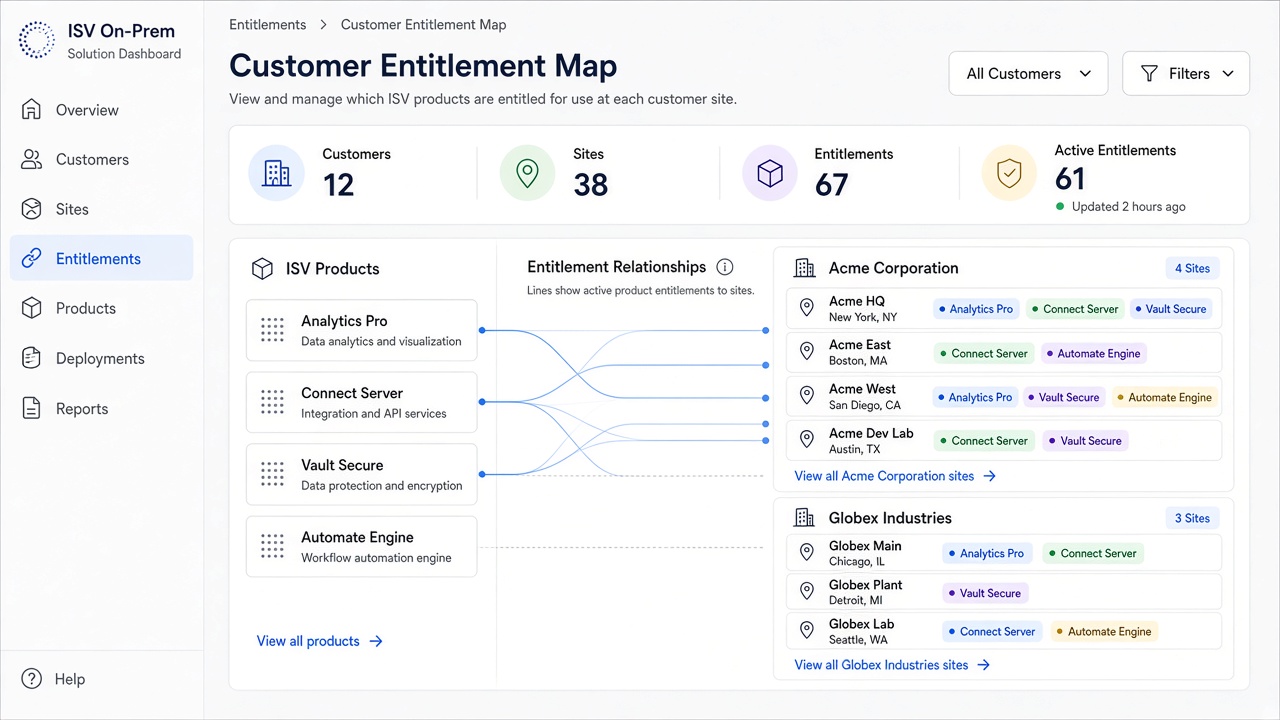Click Automate Engine tag on Globex Lab row

(1104, 631)
